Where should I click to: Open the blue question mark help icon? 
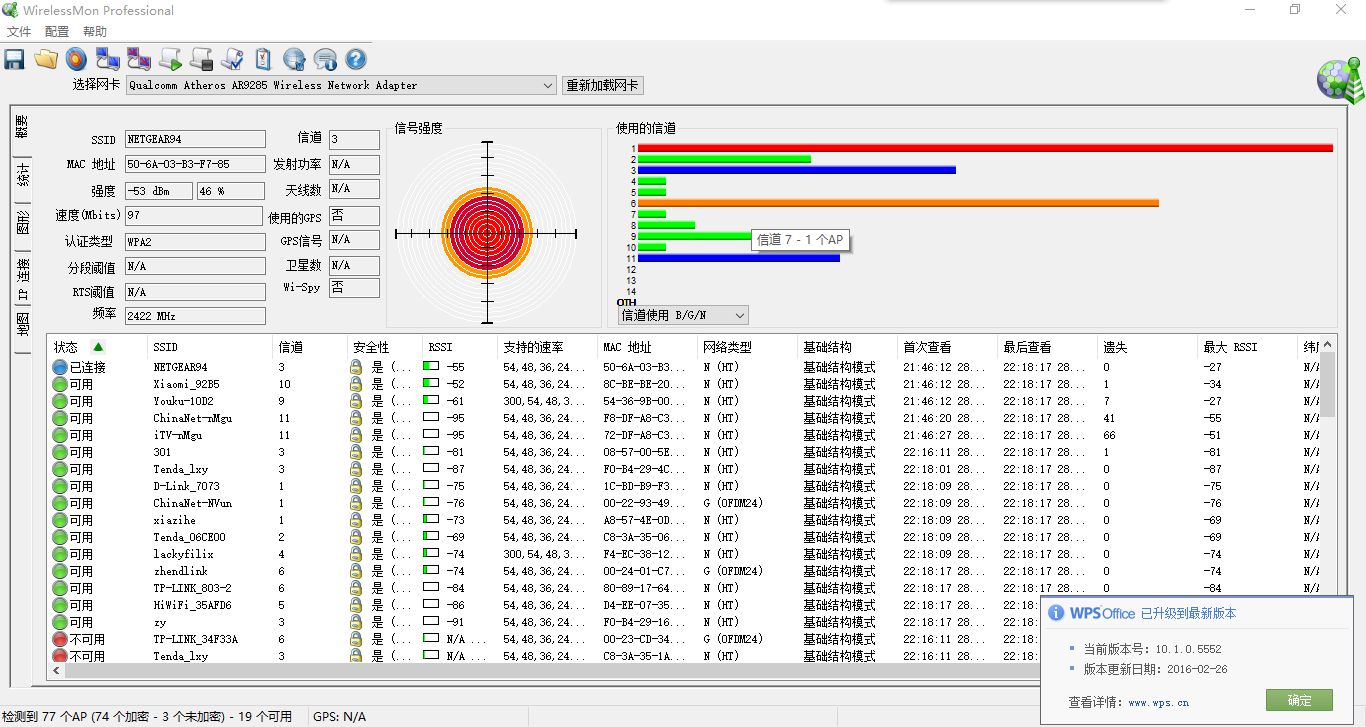[x=356, y=59]
